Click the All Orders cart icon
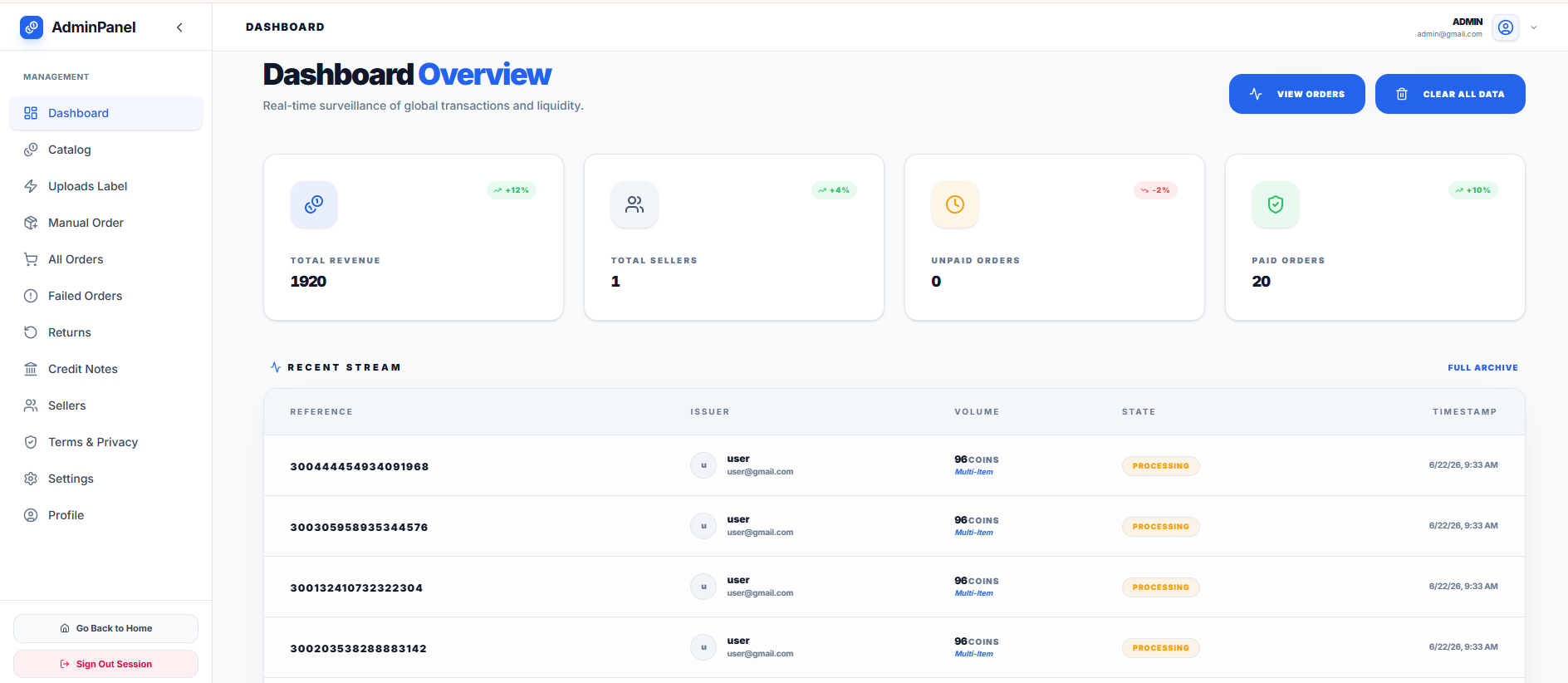The image size is (1568, 683). click(x=31, y=259)
